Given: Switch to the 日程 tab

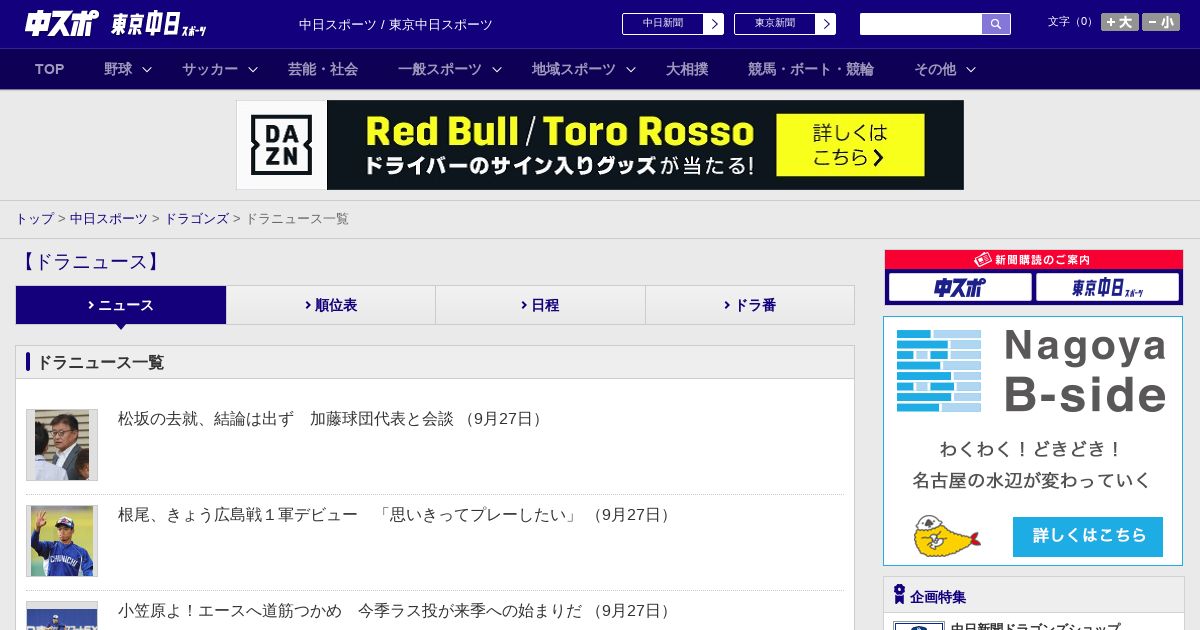Looking at the screenshot, I should click(x=540, y=305).
